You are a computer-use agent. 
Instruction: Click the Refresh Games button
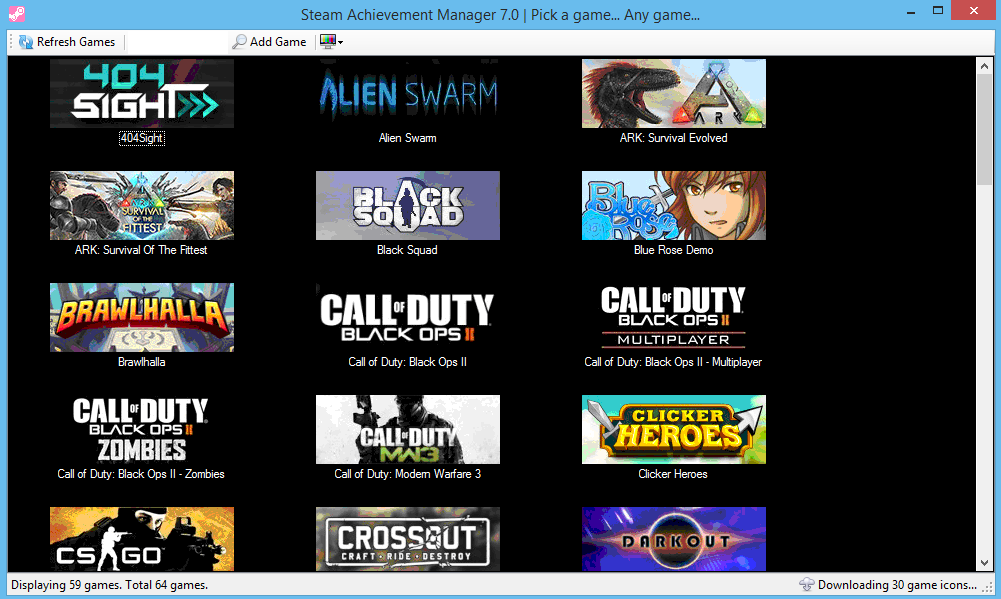click(x=67, y=42)
